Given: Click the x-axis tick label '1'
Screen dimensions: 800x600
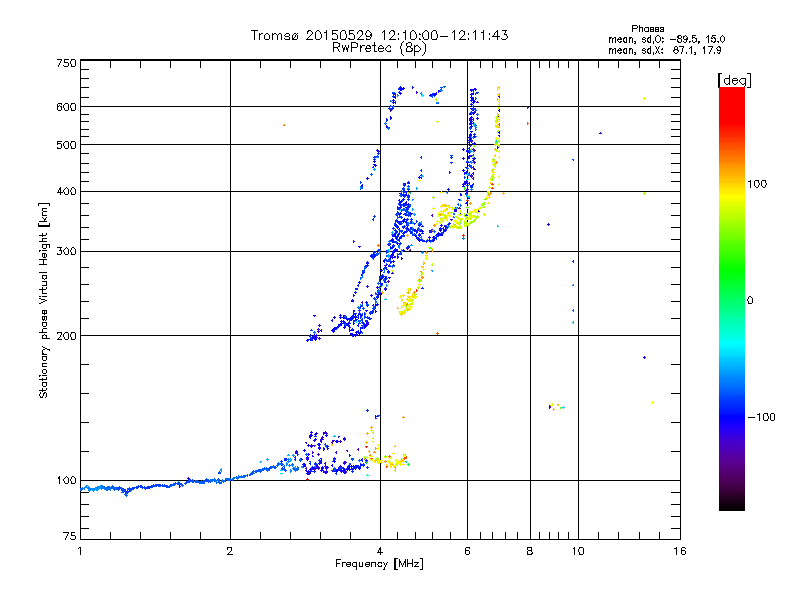Looking at the screenshot, I should (80, 551).
